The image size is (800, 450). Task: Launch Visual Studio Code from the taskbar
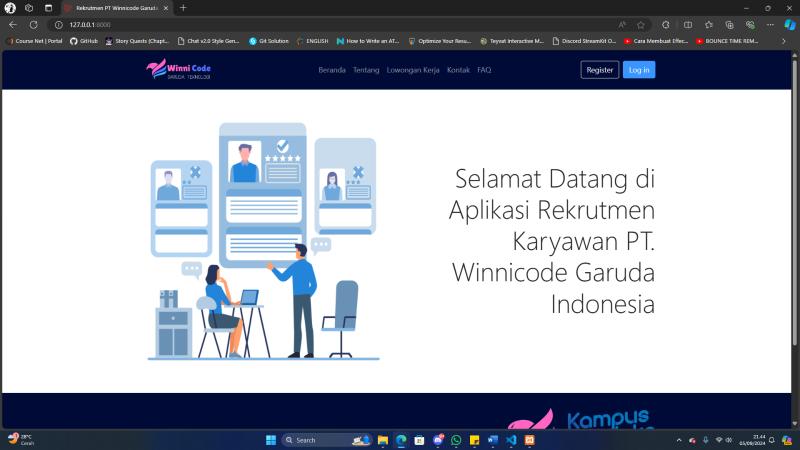[511, 440]
